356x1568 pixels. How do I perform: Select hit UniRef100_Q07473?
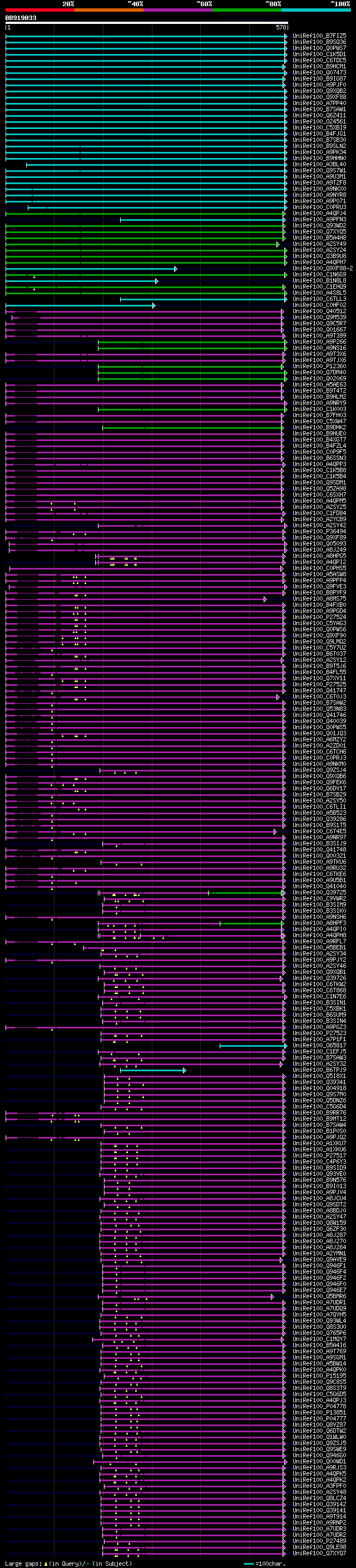pos(319,72)
